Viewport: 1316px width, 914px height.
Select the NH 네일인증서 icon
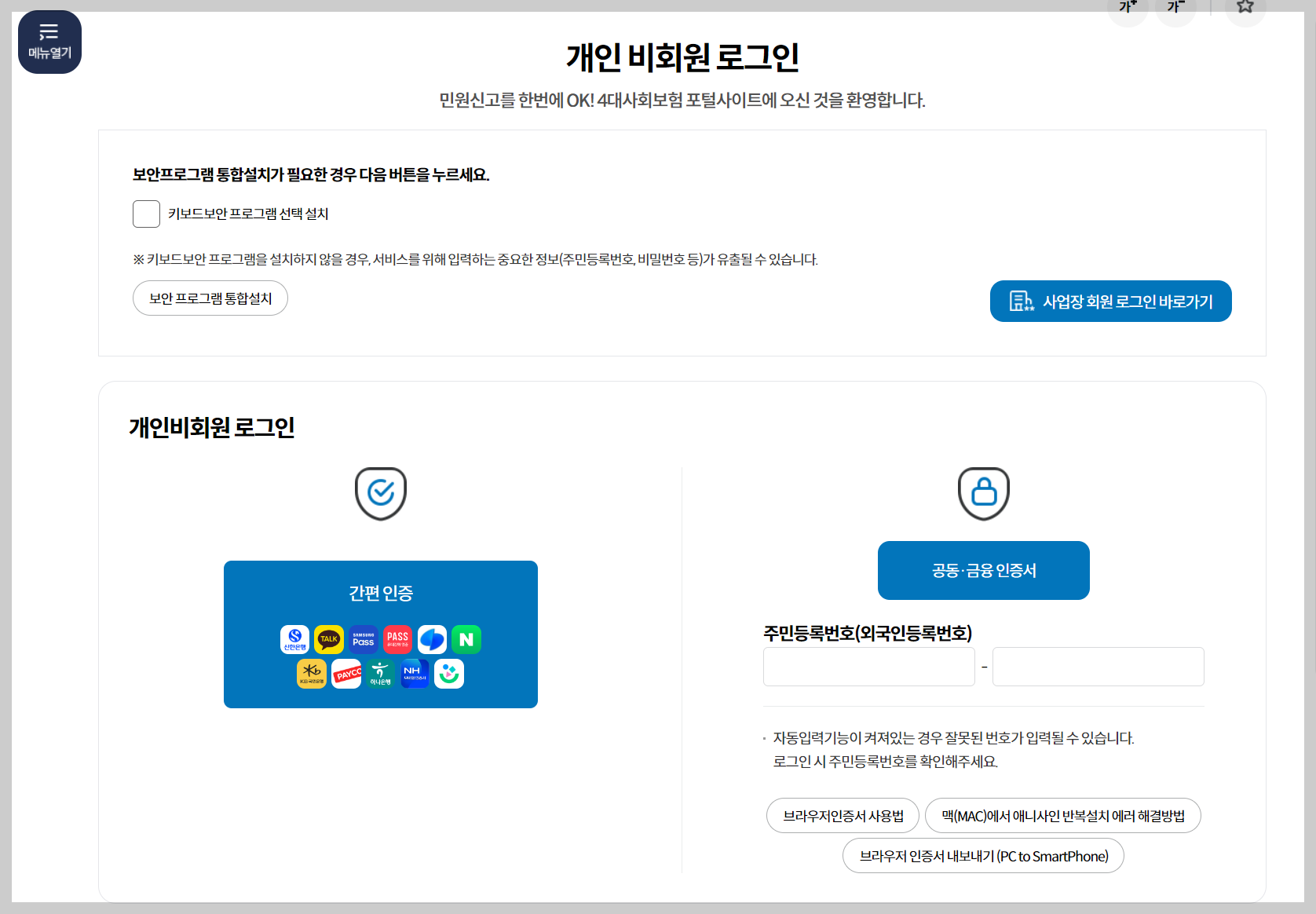point(415,674)
